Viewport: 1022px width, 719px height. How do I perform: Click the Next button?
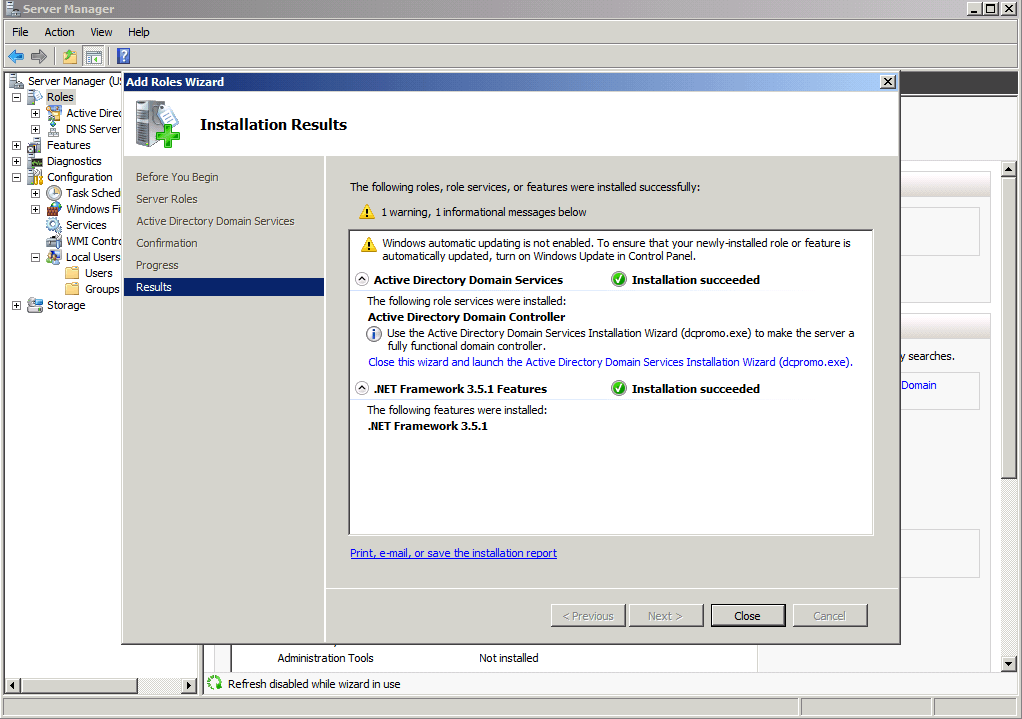click(x=665, y=615)
